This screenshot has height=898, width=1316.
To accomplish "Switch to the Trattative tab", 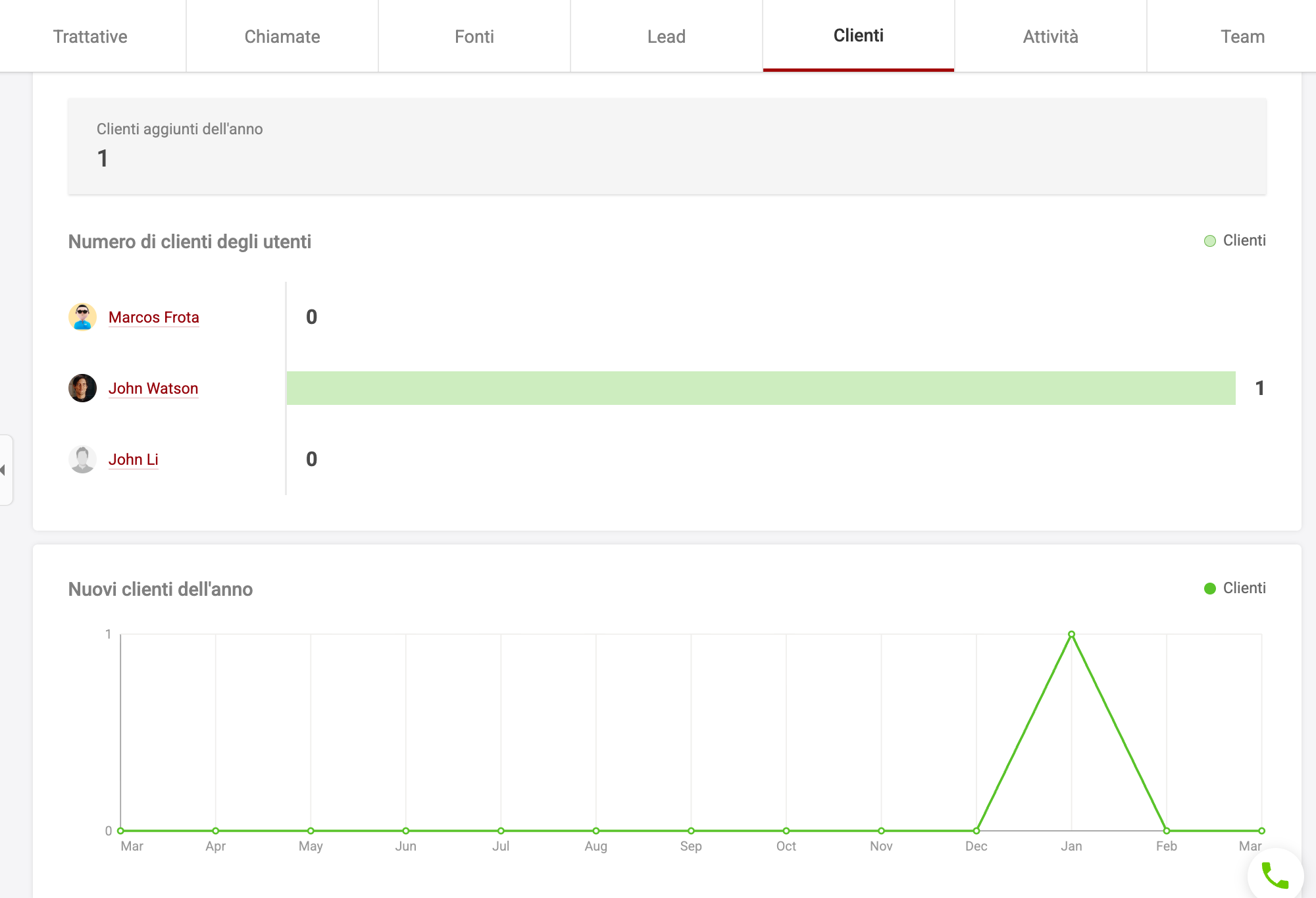I will click(90, 36).
